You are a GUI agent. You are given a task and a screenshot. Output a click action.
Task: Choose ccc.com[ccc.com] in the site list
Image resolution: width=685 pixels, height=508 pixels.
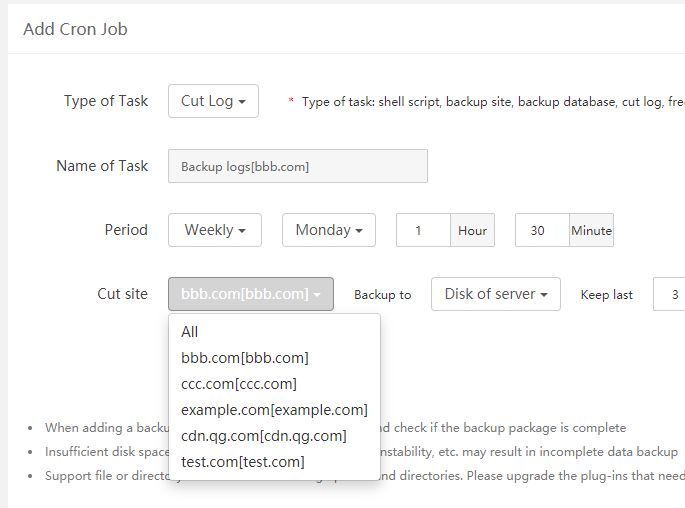click(239, 384)
